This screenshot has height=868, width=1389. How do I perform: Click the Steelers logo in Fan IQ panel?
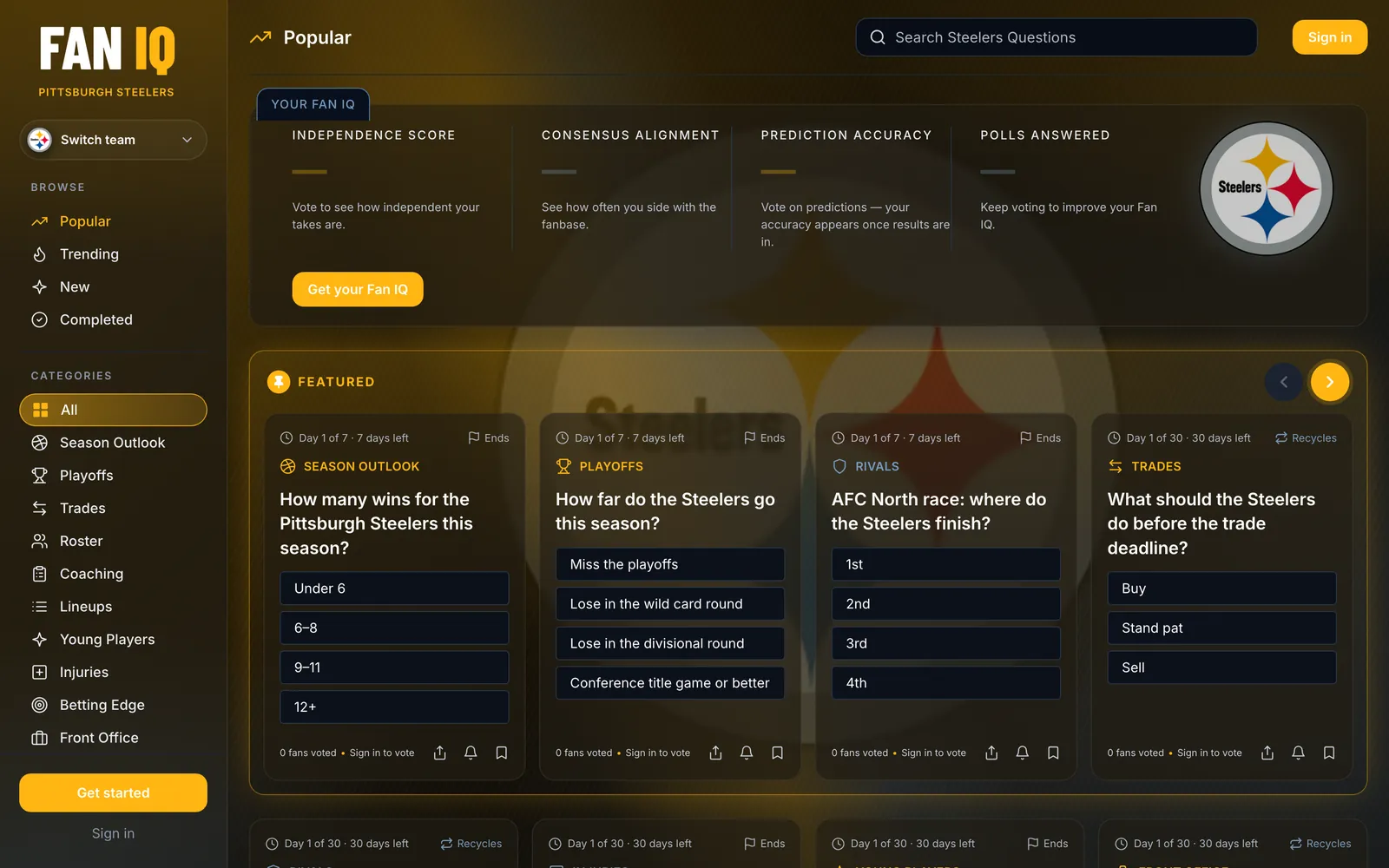[x=1267, y=188]
